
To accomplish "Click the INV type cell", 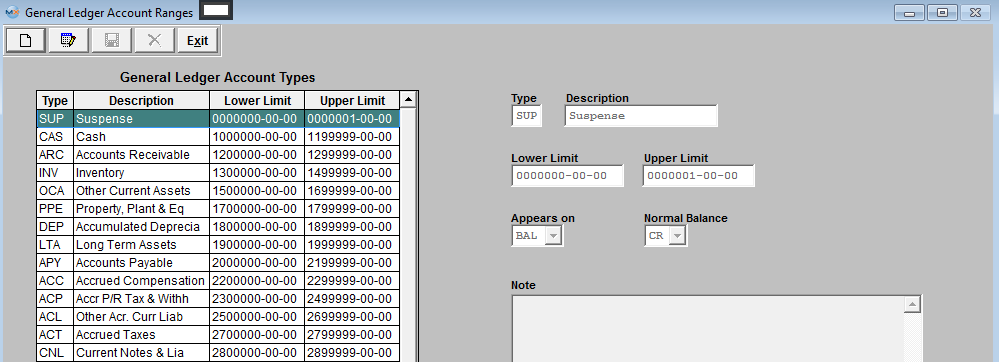I will tap(55, 173).
